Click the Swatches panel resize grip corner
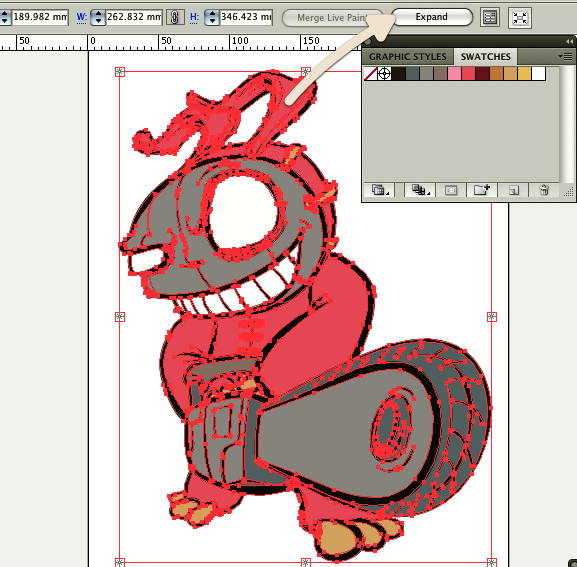Viewport: 577px width, 567px height. (x=569, y=191)
